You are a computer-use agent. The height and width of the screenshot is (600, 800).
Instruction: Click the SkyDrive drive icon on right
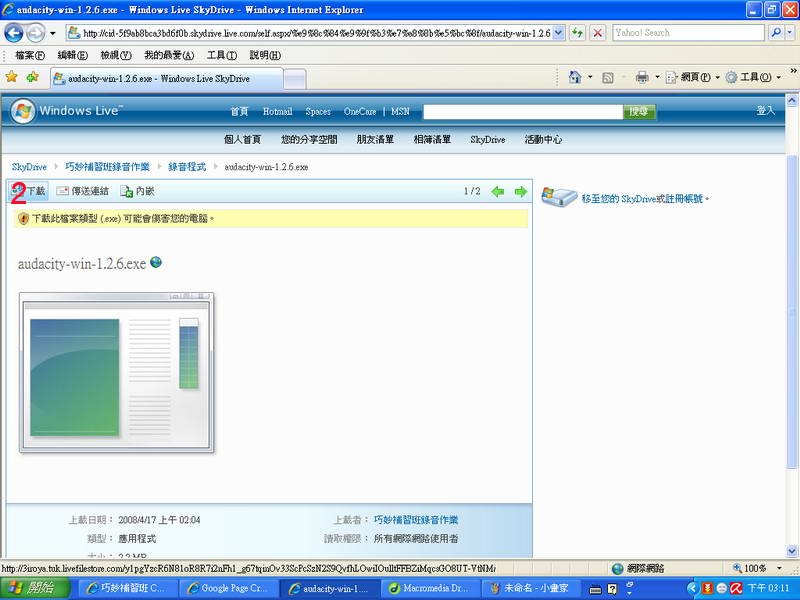tap(559, 196)
